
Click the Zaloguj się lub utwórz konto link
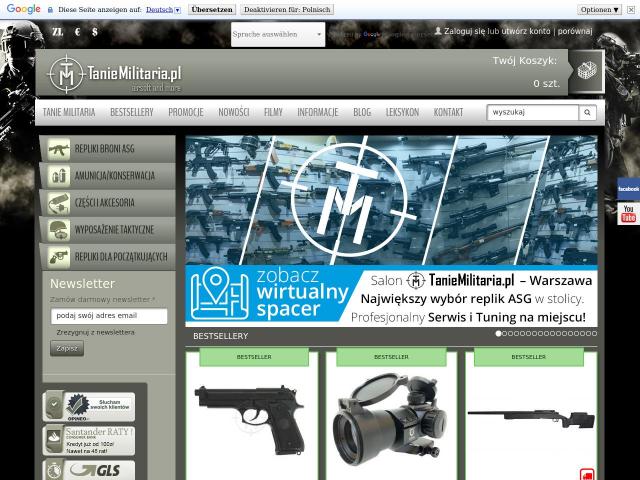click(x=497, y=31)
